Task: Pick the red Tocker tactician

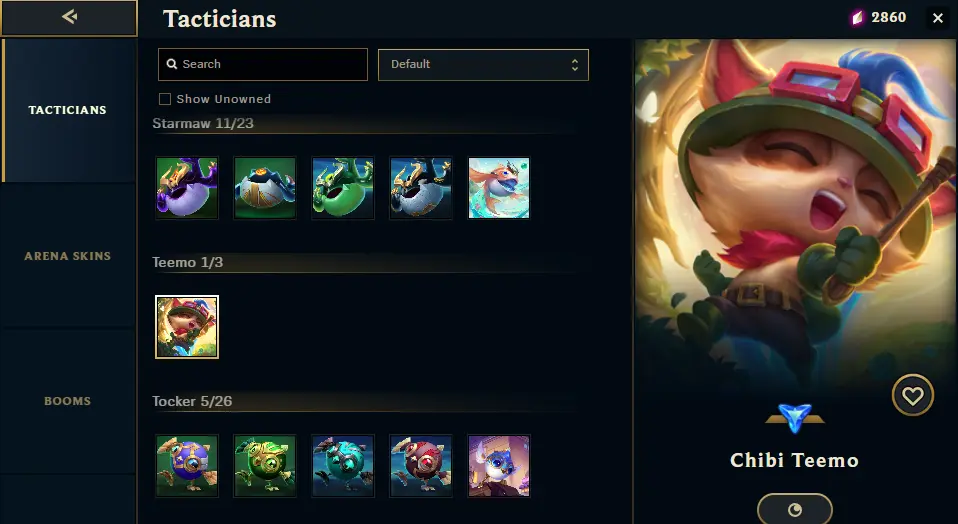Action: point(421,465)
